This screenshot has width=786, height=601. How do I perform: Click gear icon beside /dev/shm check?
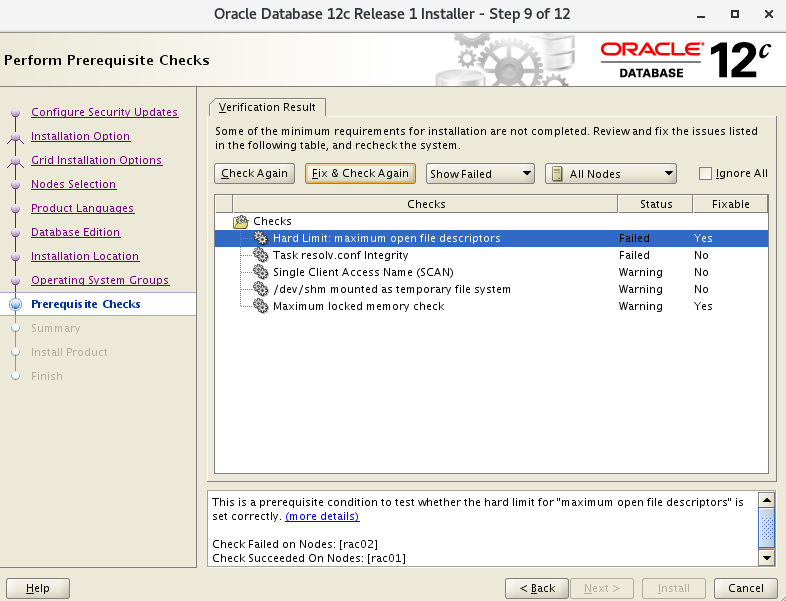click(261, 289)
